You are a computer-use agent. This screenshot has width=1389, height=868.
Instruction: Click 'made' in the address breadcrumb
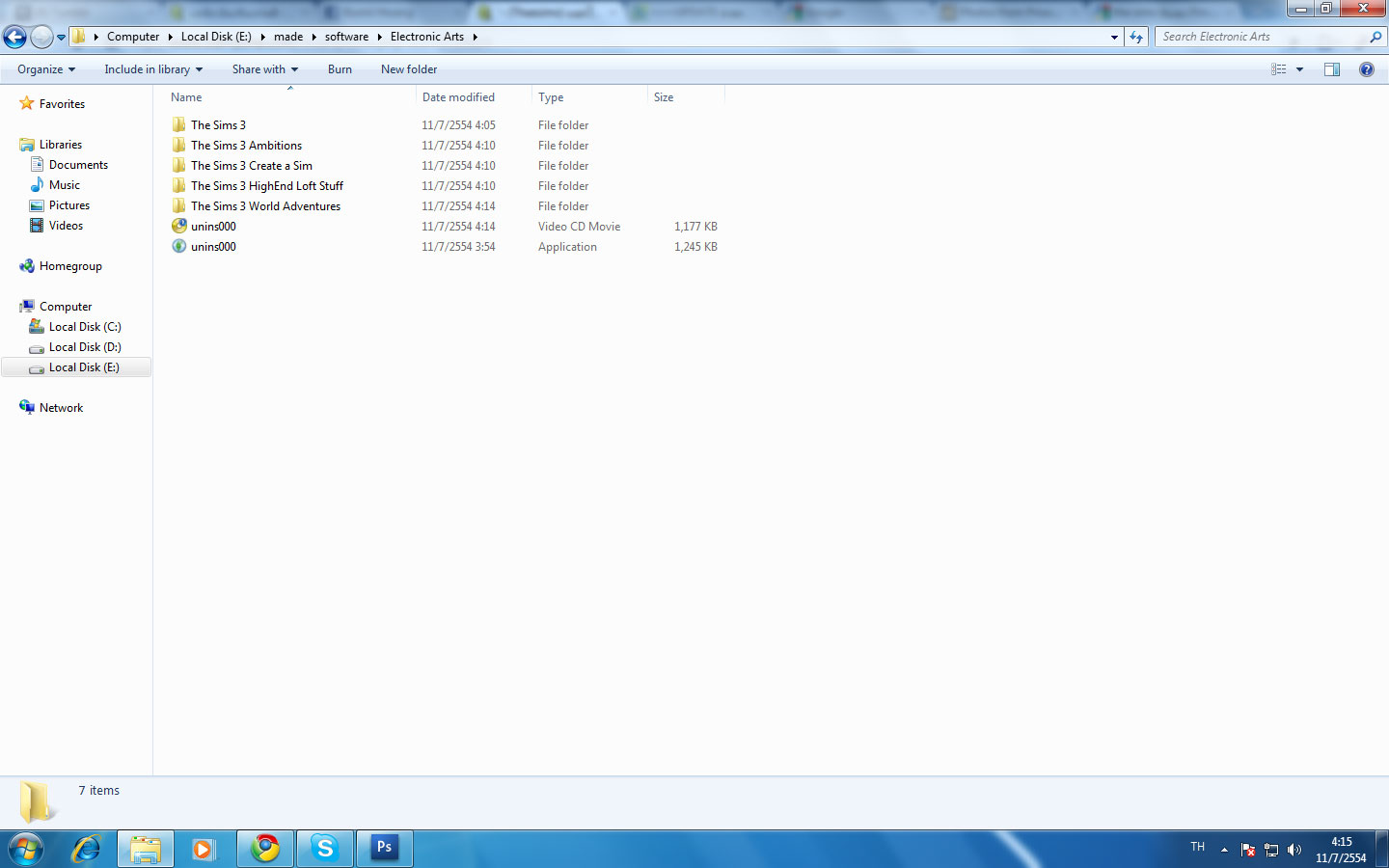click(288, 37)
